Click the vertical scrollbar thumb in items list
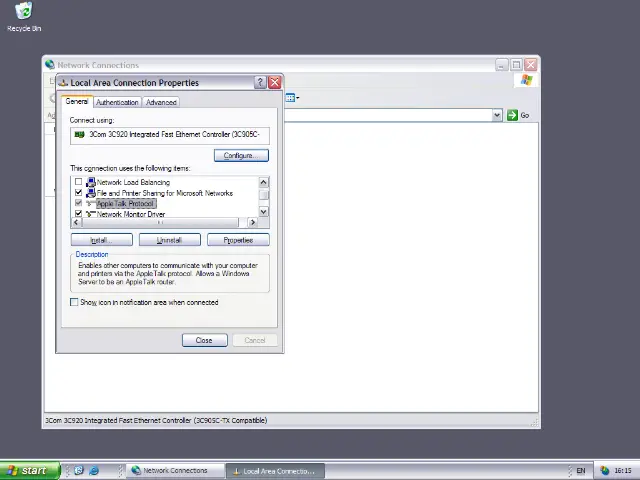 coord(264,195)
